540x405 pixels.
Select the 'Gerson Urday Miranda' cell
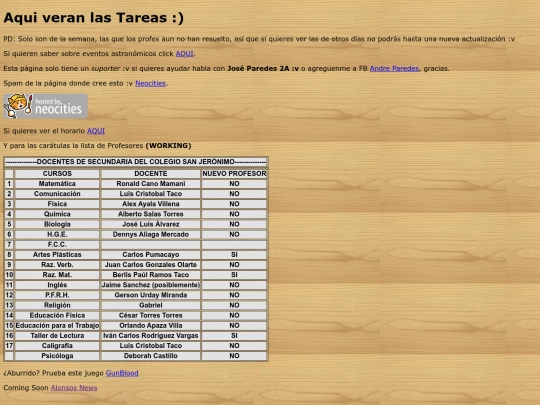pyautogui.click(x=150, y=295)
